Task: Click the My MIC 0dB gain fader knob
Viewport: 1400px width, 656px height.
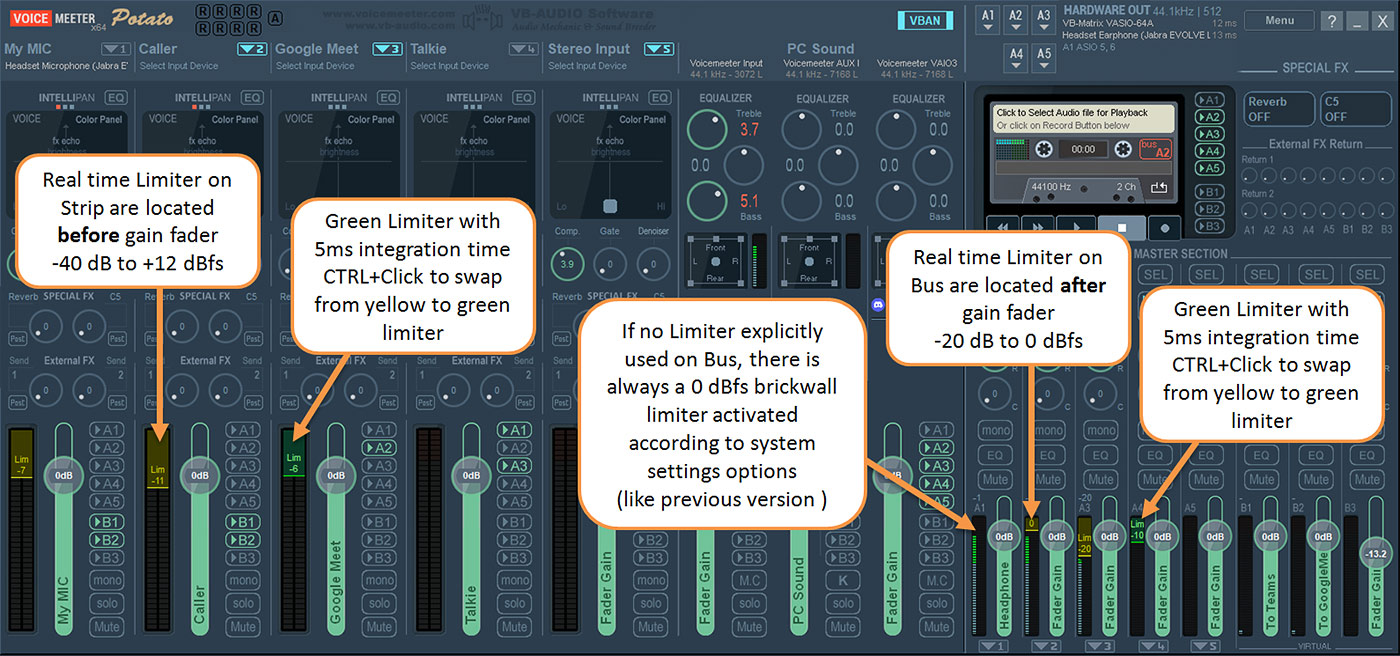Action: (65, 475)
